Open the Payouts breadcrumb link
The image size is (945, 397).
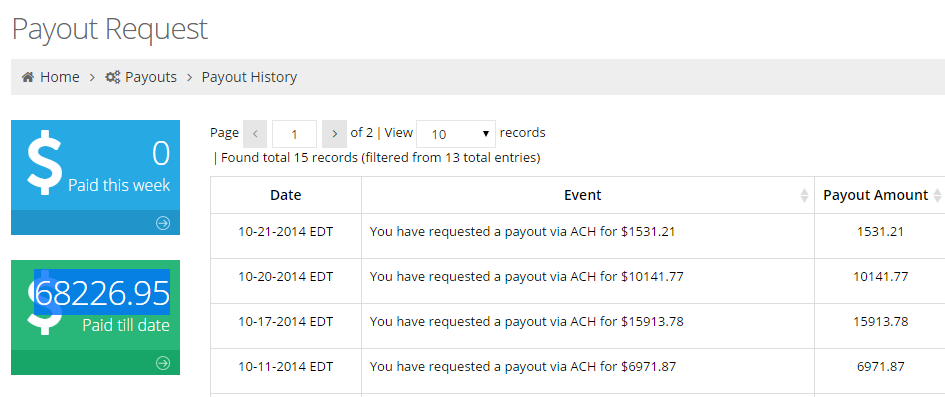pyautogui.click(x=151, y=77)
